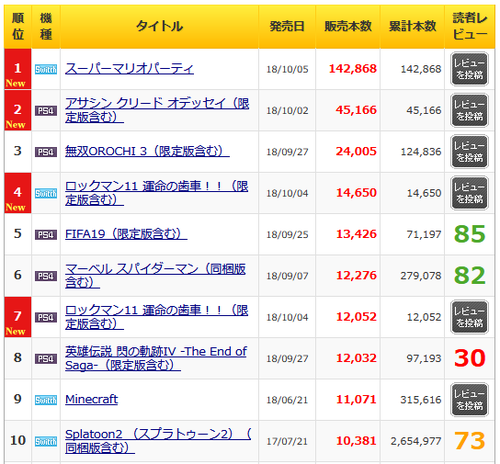Image resolution: width=500 pixels, height=464 pixels.
Task: Click Switch icon in Splatoon2 row
Action: coord(46,441)
